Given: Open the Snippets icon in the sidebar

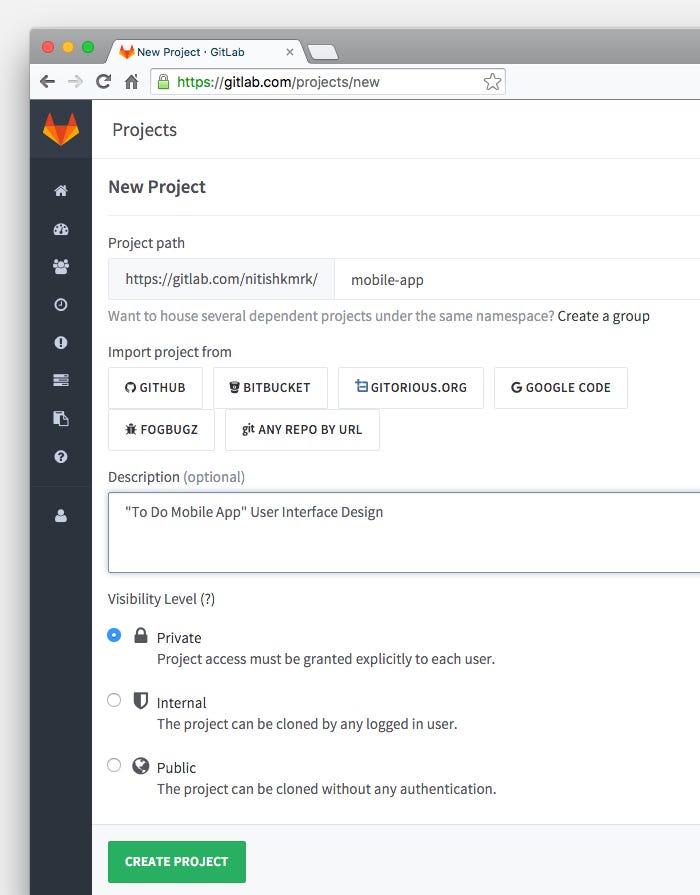Looking at the screenshot, I should point(60,418).
